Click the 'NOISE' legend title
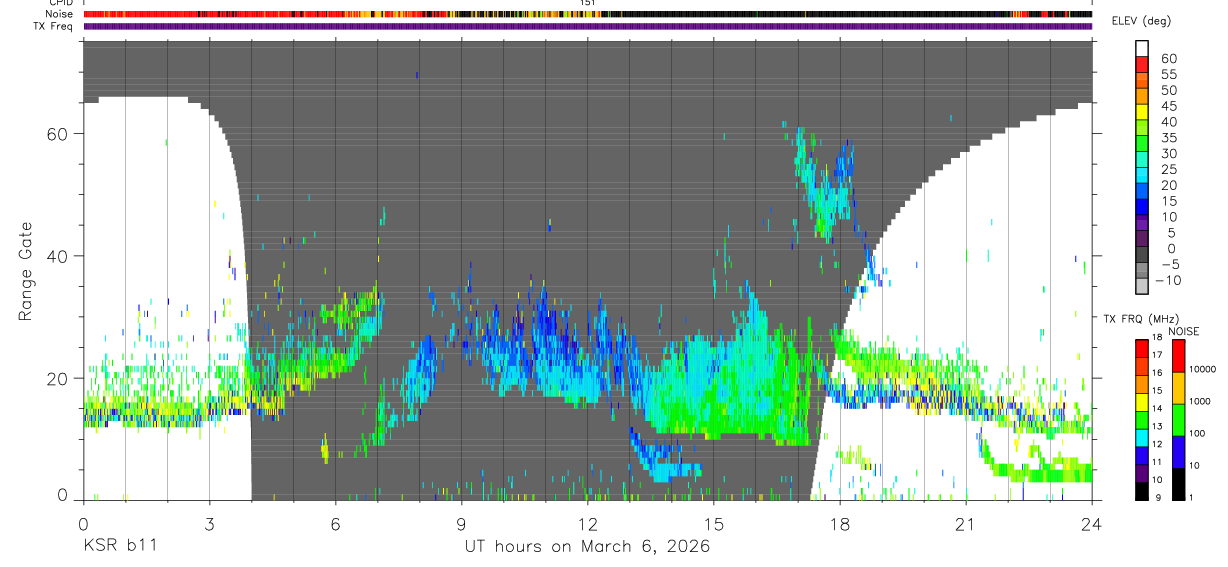 click(x=1183, y=331)
